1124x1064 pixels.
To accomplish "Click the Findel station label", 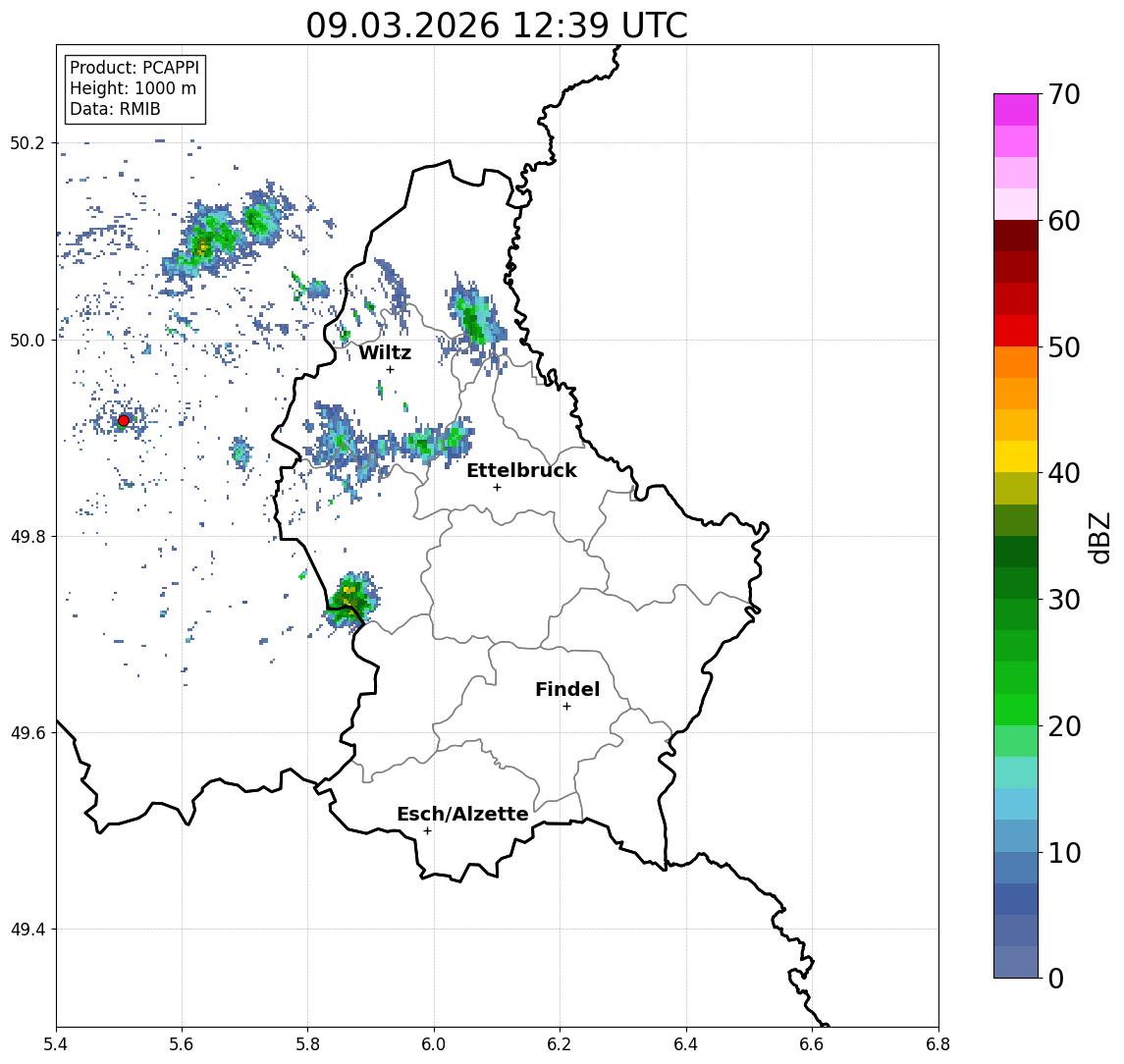I will 567,689.
